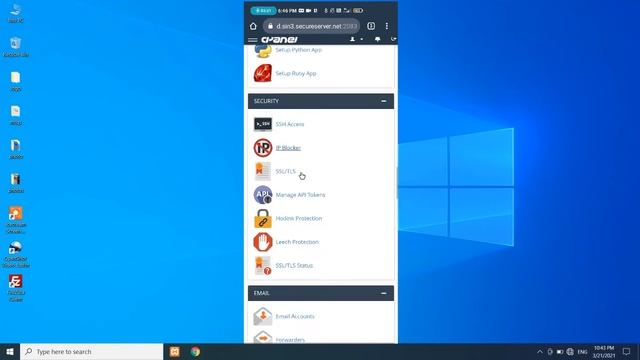Image resolution: width=640 pixels, height=360 pixels.
Task: Click the Hotlink Protection padlock icon
Action: tap(262, 218)
